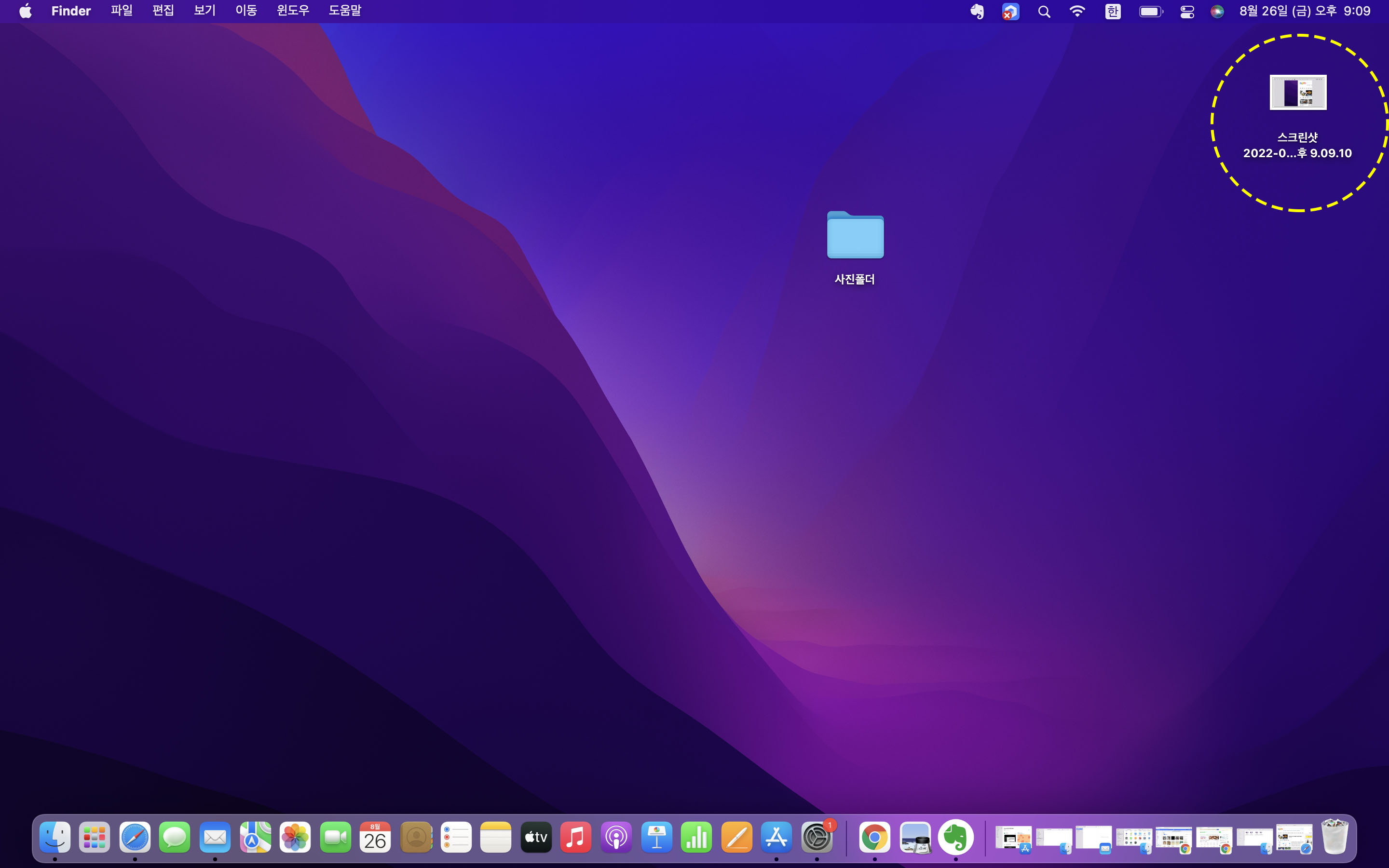Open Wi-Fi status menu
The image size is (1389, 868).
pos(1077,12)
